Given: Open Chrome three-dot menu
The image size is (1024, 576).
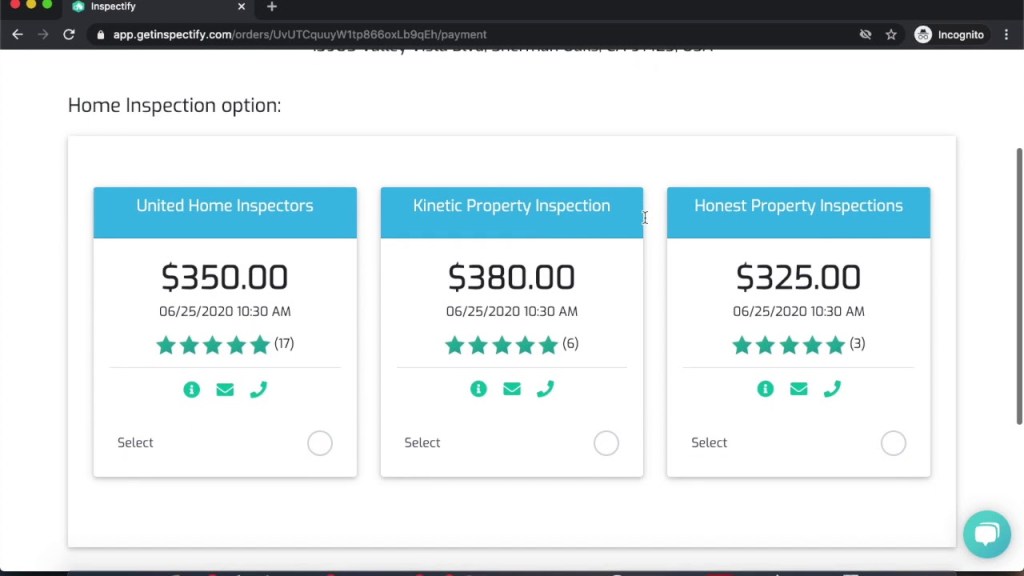Looking at the screenshot, I should coord(1006,35).
